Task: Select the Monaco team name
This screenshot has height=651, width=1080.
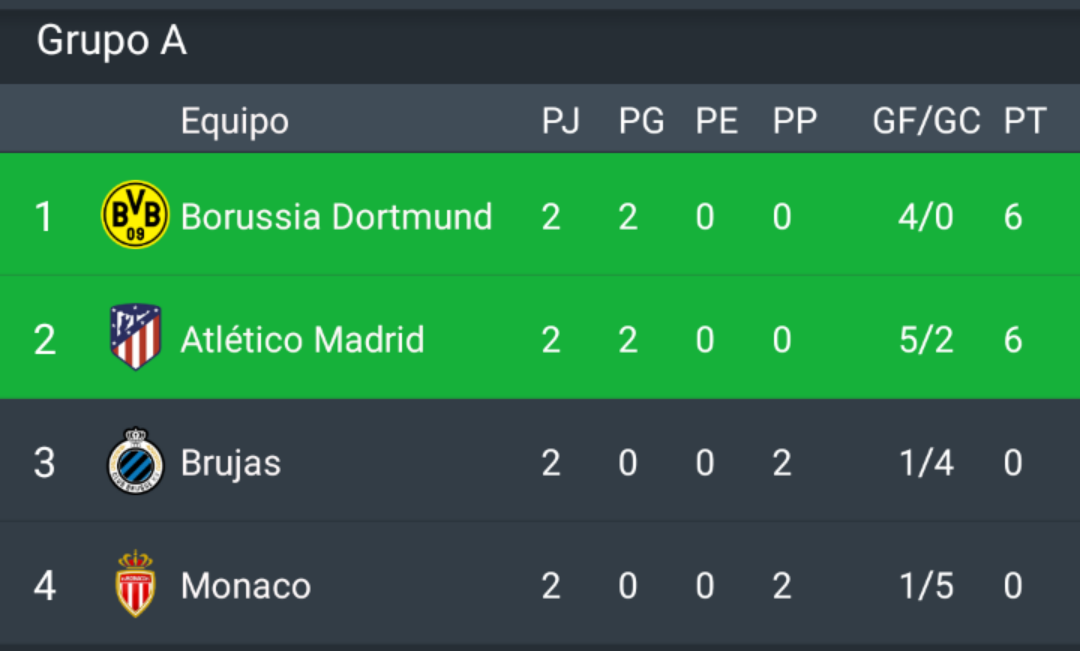Action: point(246,586)
